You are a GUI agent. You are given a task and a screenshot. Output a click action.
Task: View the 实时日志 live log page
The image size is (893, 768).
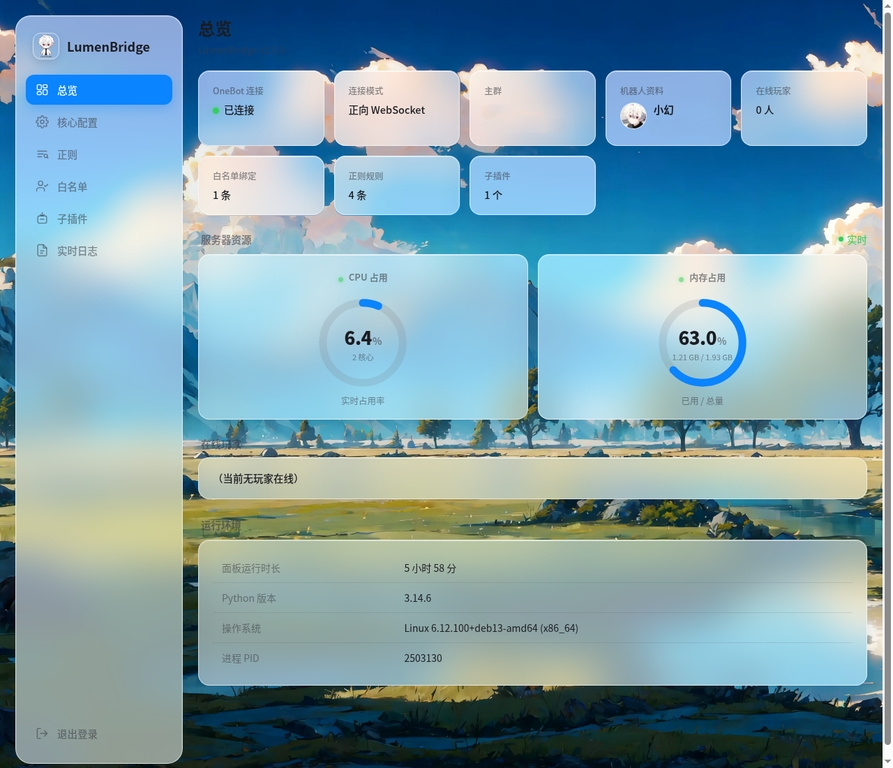click(x=99, y=250)
